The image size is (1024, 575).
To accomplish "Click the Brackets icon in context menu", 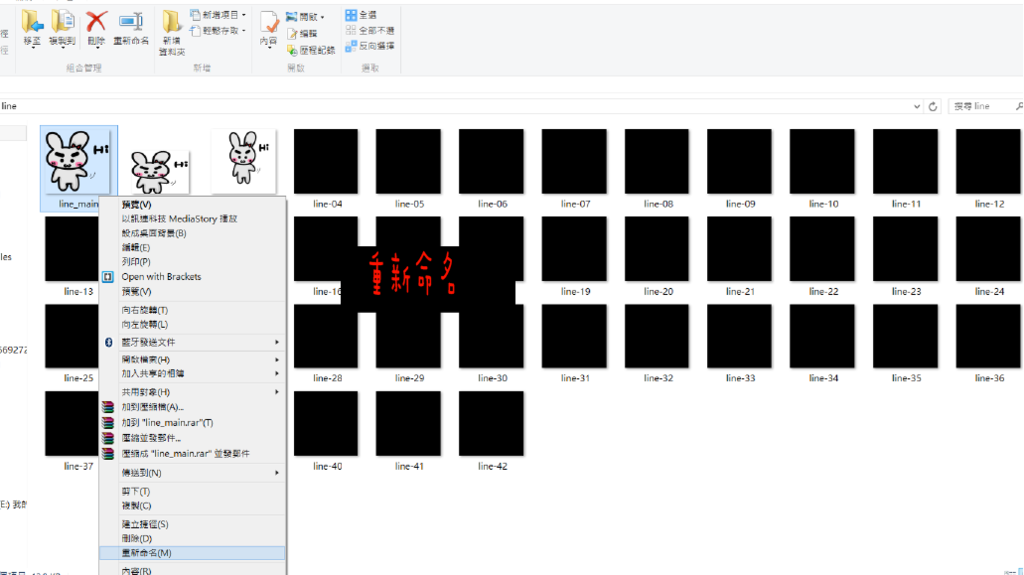I will point(108,277).
